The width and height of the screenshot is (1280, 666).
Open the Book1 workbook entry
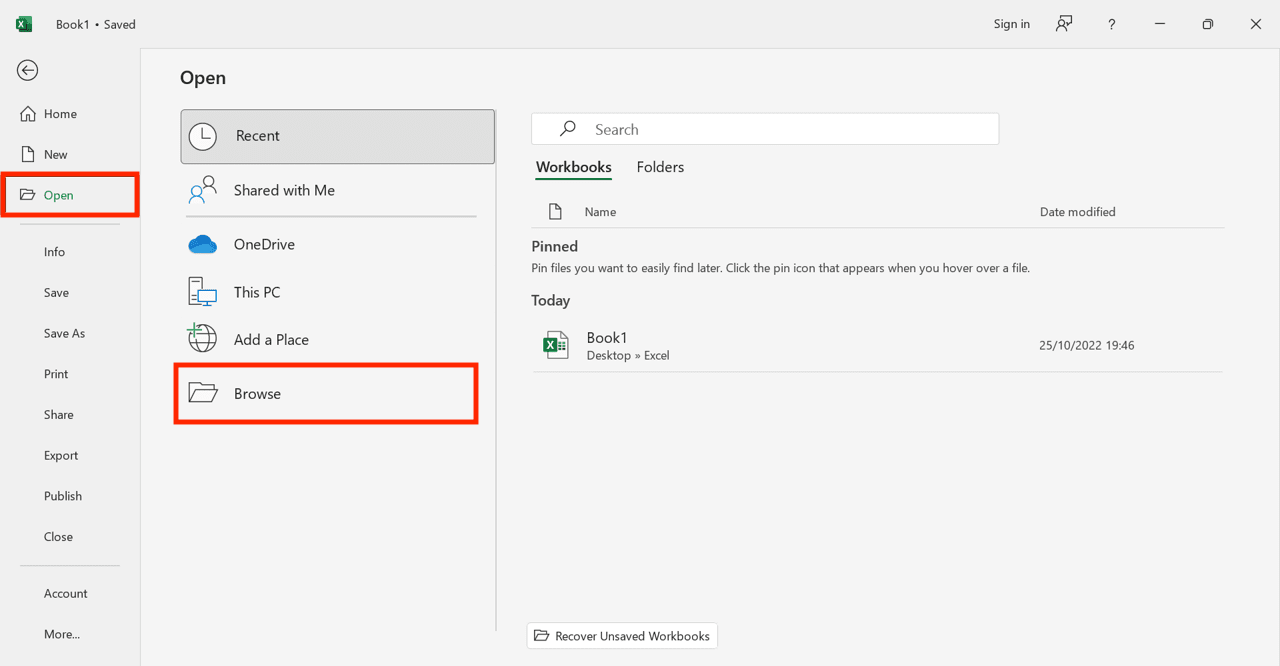pos(877,346)
